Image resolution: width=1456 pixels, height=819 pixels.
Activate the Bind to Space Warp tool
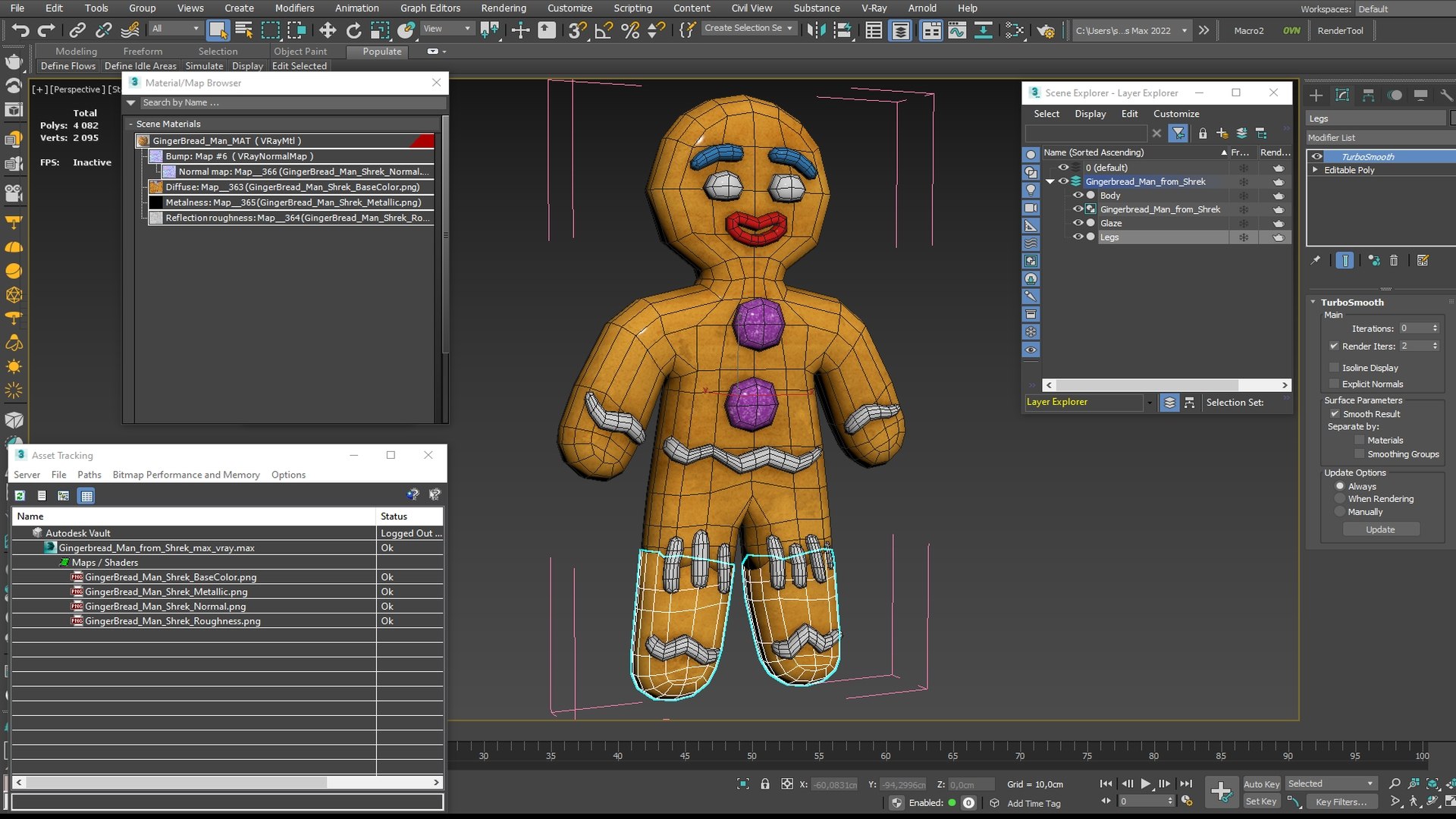pos(130,30)
